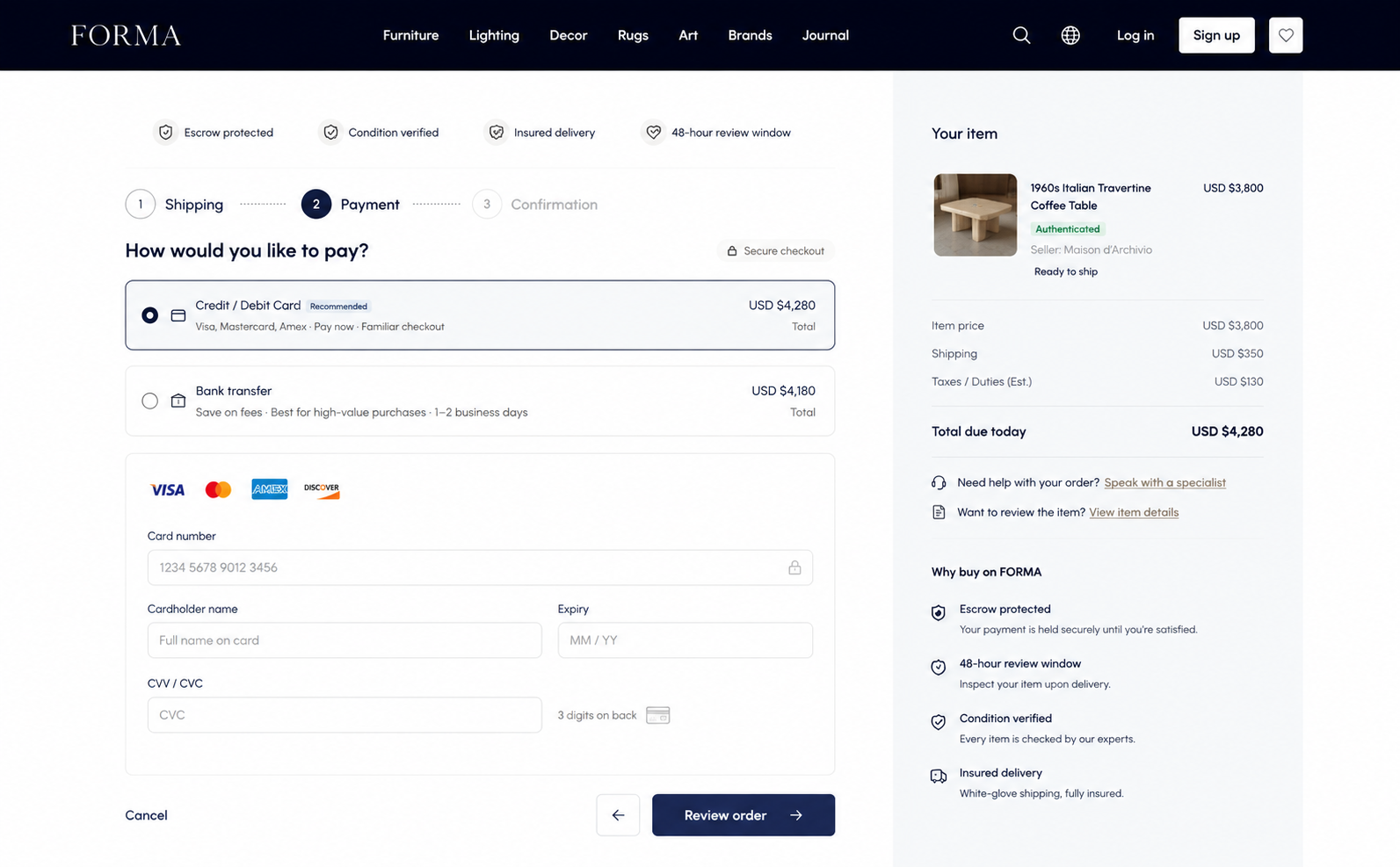Click the 1960s Italian Travertine Coffee Table title

[x=1091, y=197]
